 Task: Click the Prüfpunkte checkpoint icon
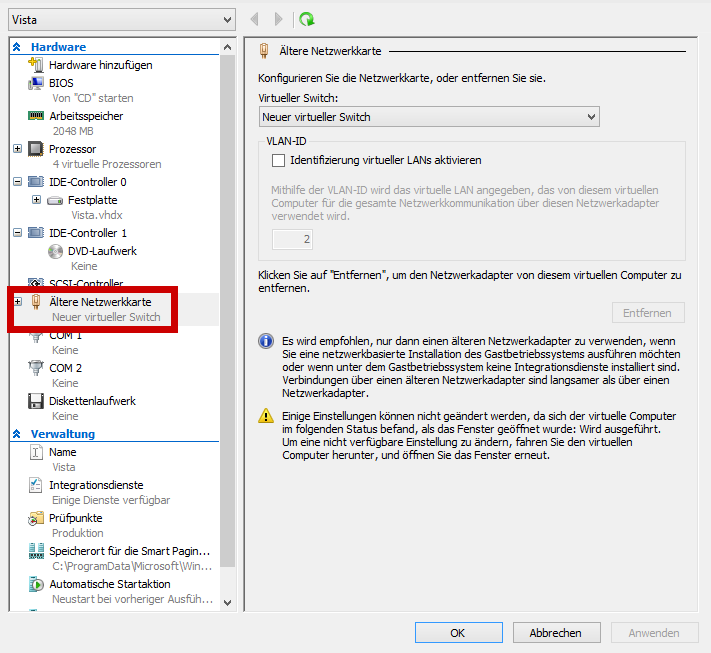tap(36, 518)
